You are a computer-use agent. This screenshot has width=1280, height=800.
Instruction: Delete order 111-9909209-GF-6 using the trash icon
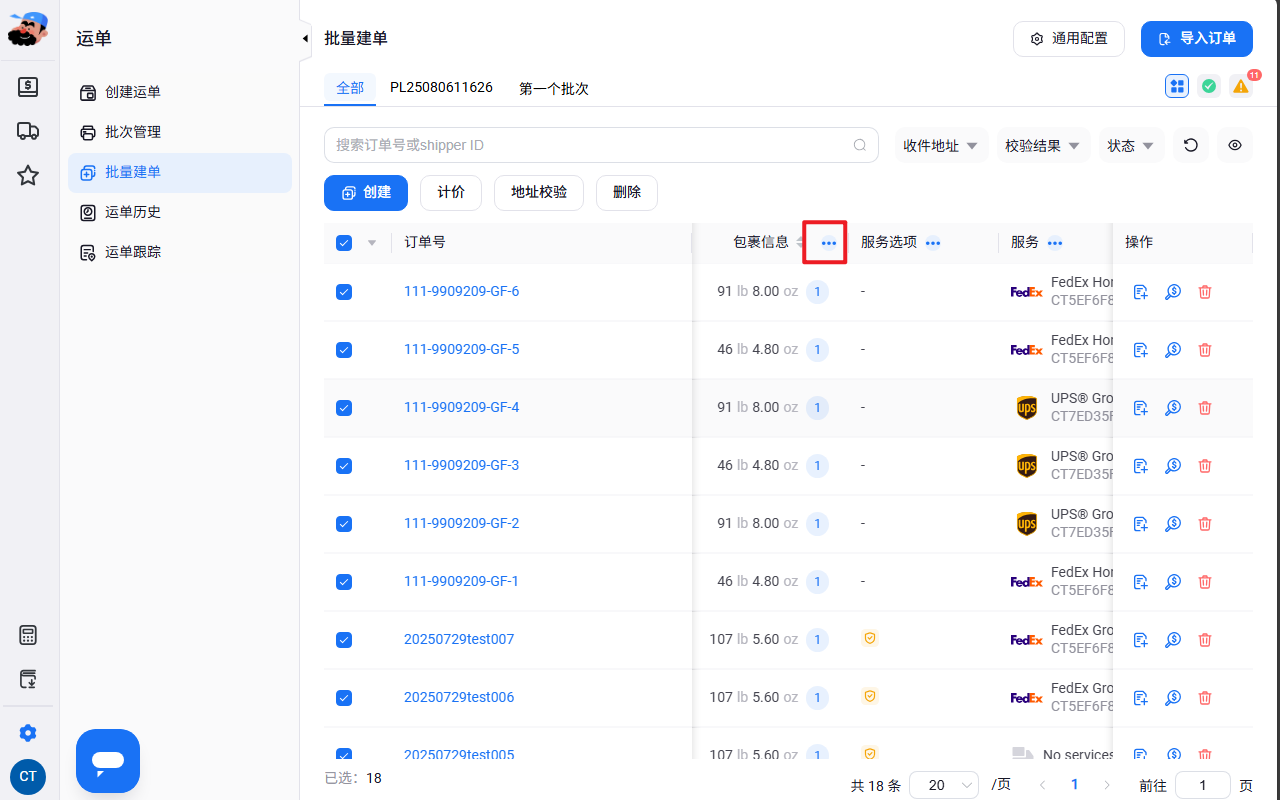[1205, 292]
